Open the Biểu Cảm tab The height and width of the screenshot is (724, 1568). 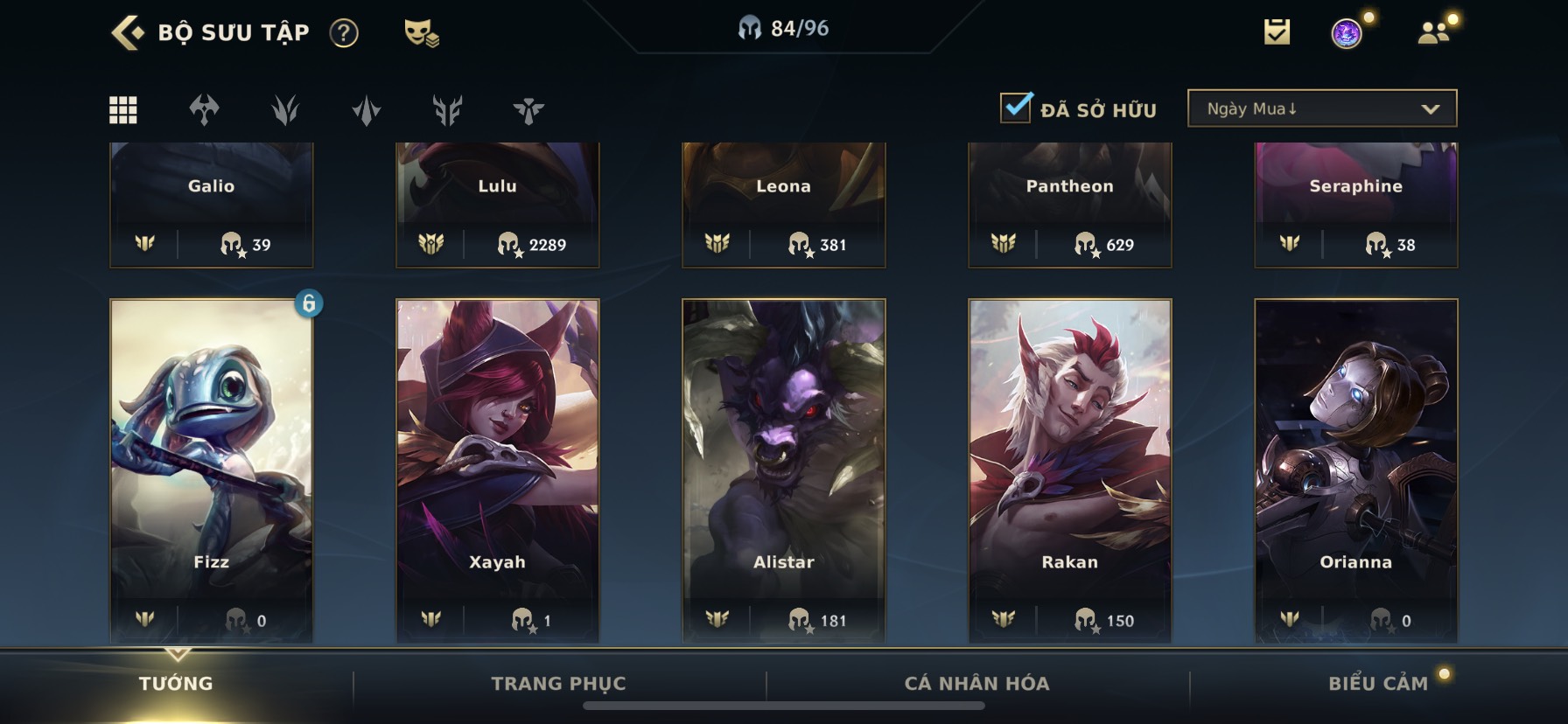(x=1378, y=684)
